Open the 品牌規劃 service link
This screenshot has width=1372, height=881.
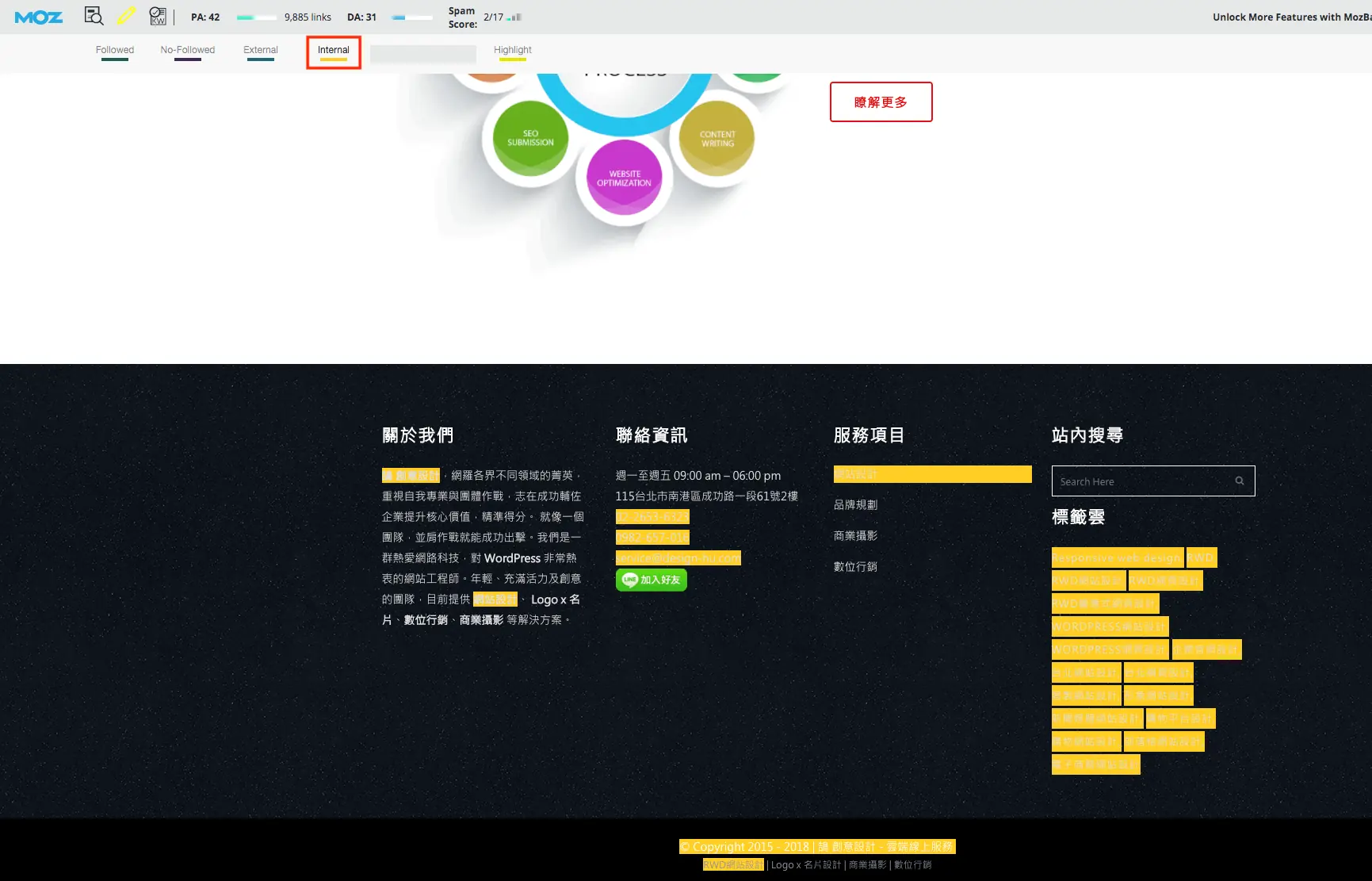[856, 504]
